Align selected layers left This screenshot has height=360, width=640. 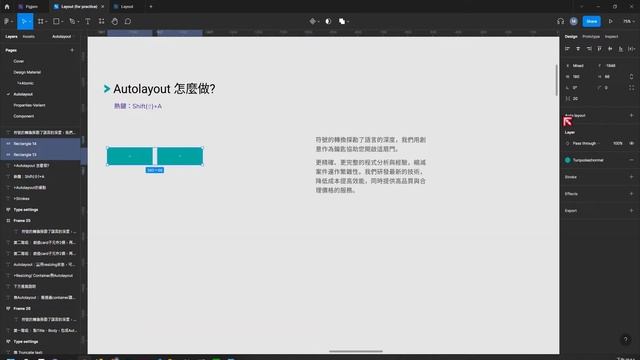[x=567, y=49]
